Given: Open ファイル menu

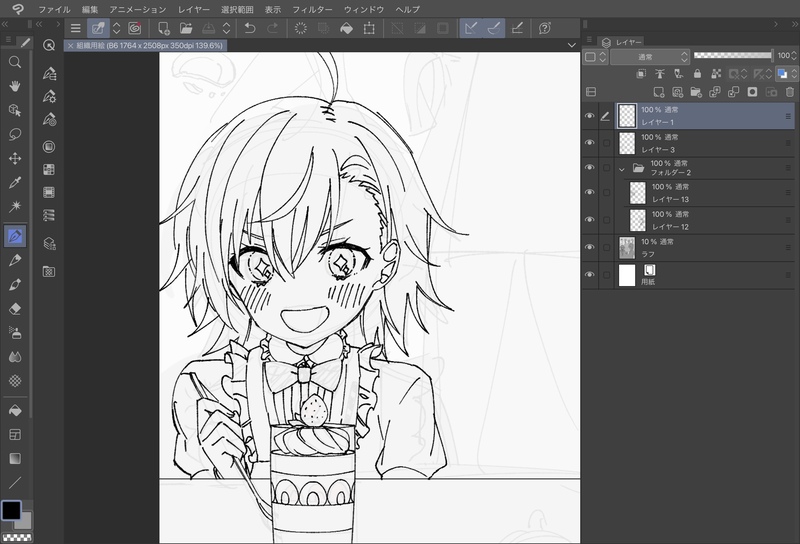Looking at the screenshot, I should tap(54, 9).
